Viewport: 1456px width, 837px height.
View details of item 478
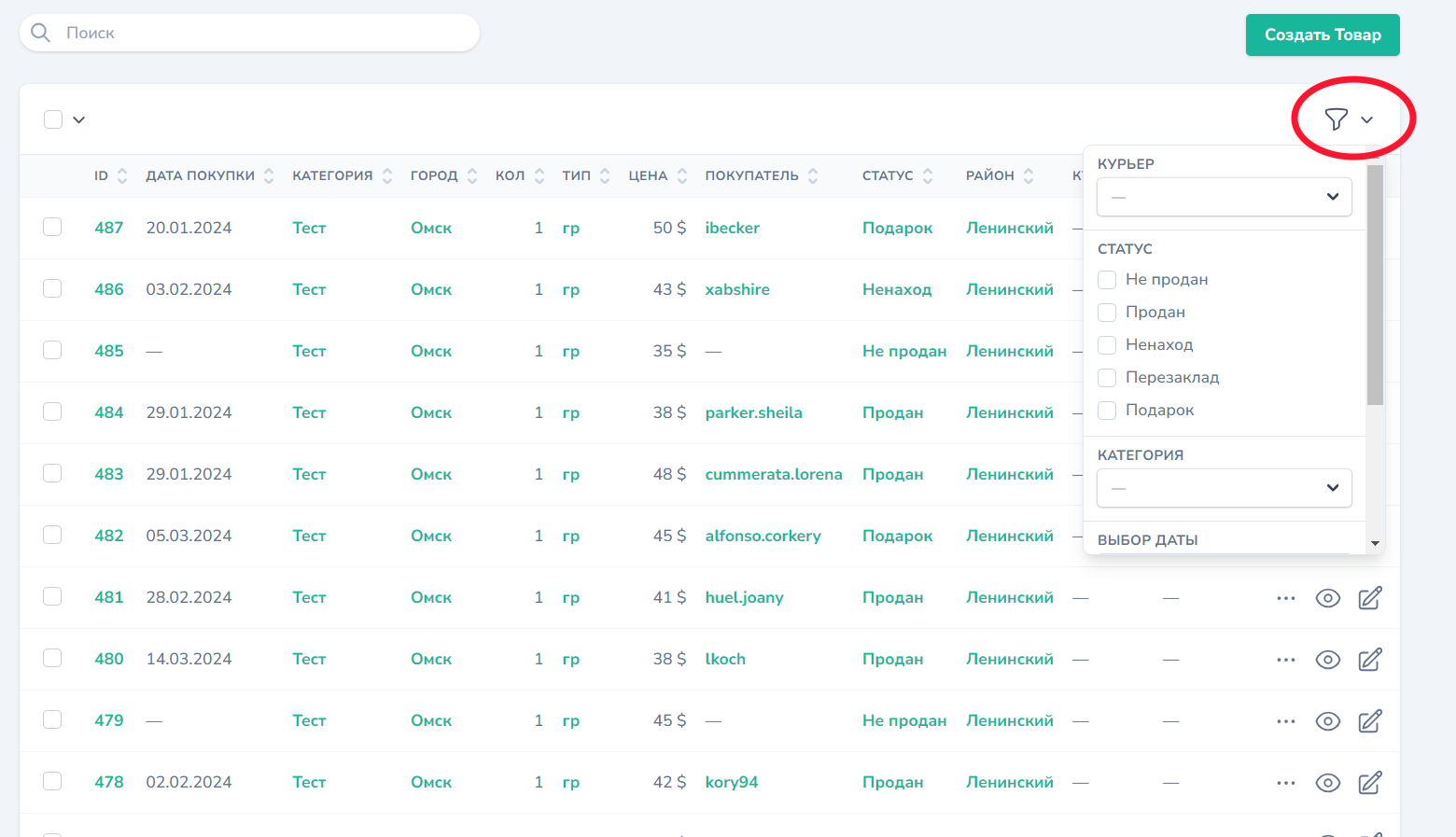tap(1327, 783)
